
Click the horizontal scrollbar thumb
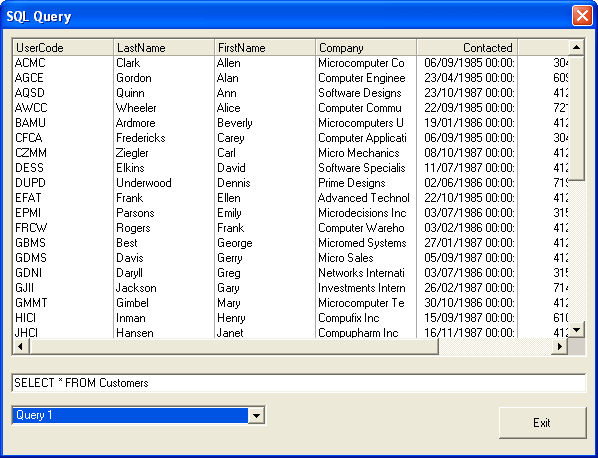[x=234, y=347]
